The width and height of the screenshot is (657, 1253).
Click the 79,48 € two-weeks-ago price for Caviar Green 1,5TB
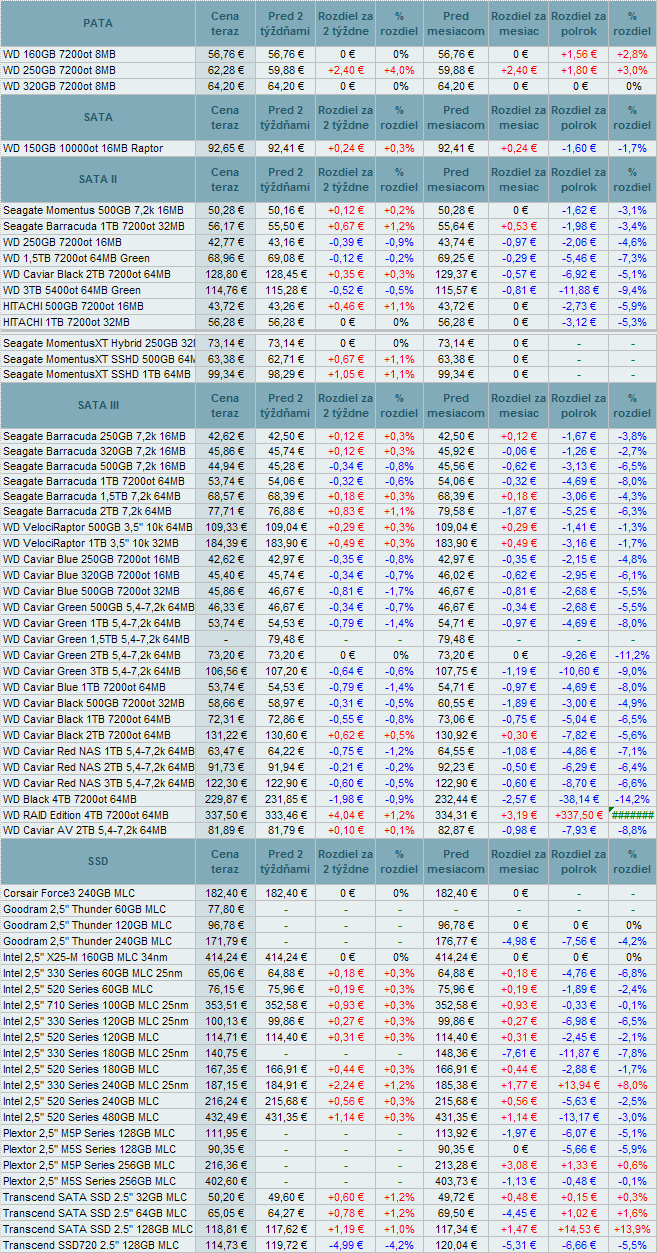coord(286,638)
